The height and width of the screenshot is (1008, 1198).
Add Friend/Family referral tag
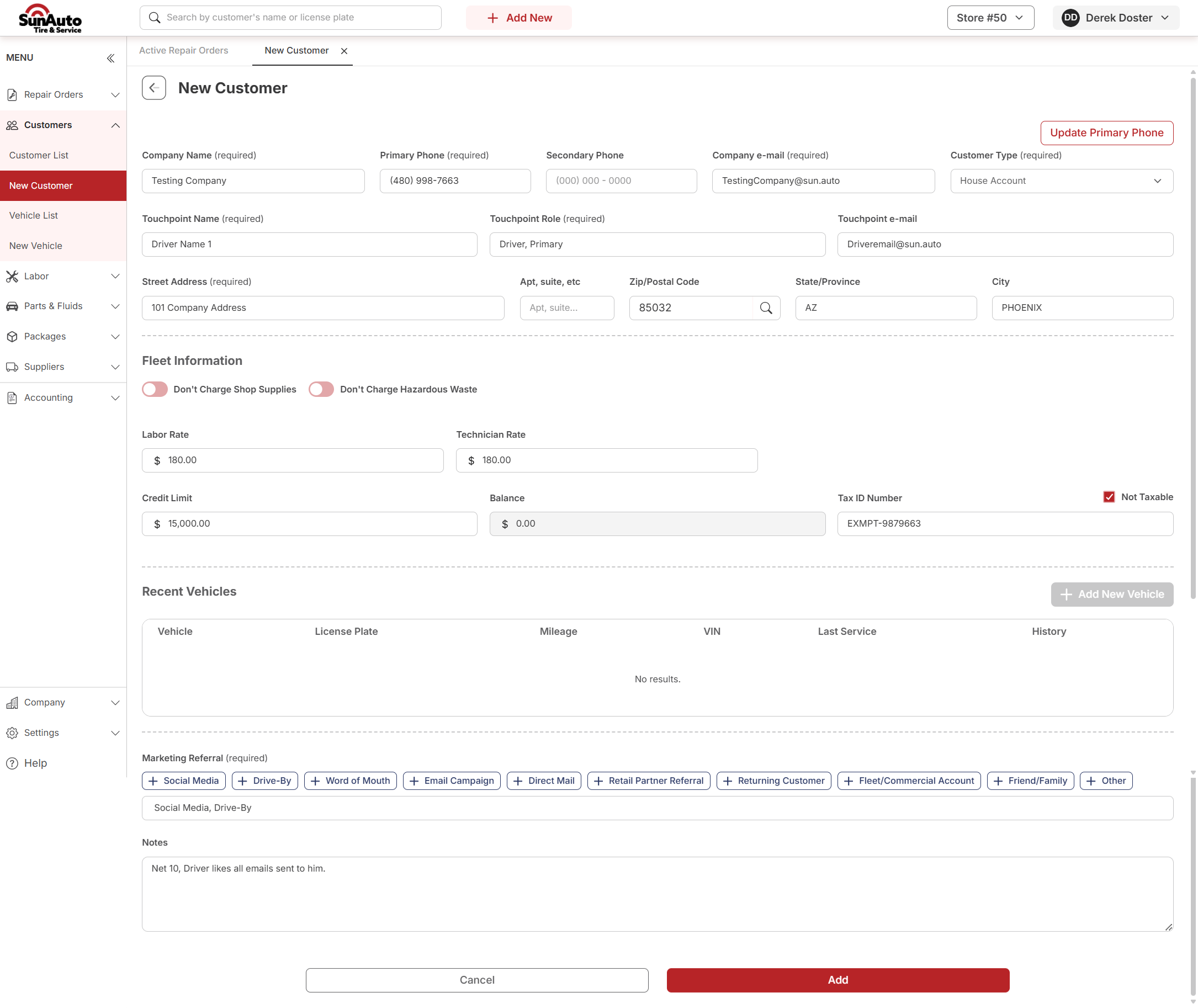1031,781
